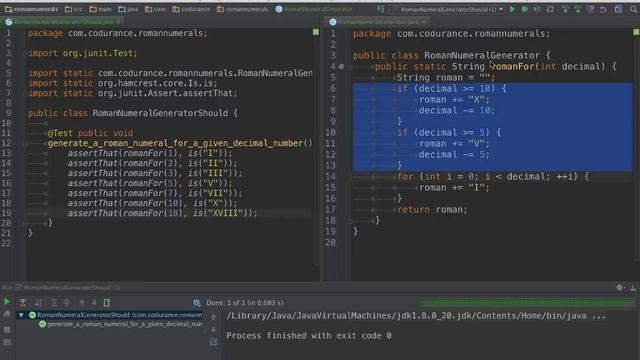Collapse all test nodes
This screenshot has height=360, width=640.
pos(67,302)
